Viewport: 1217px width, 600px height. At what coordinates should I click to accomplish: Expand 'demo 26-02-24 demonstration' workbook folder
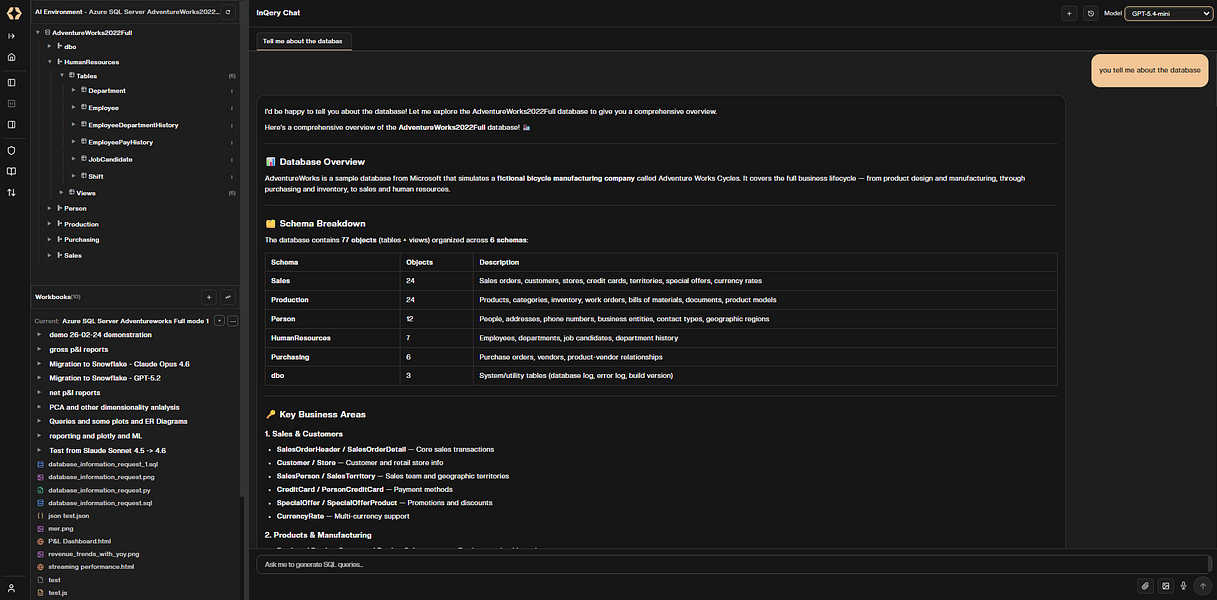[x=39, y=335]
